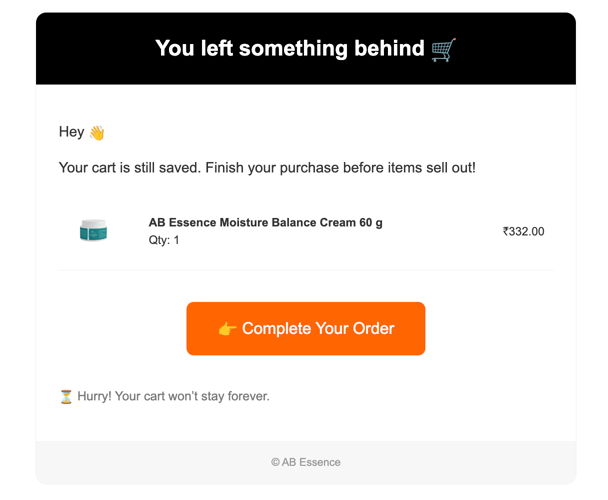Click 'Finish your purchase before items sell out!'
The height and width of the screenshot is (500, 608).
(x=340, y=167)
